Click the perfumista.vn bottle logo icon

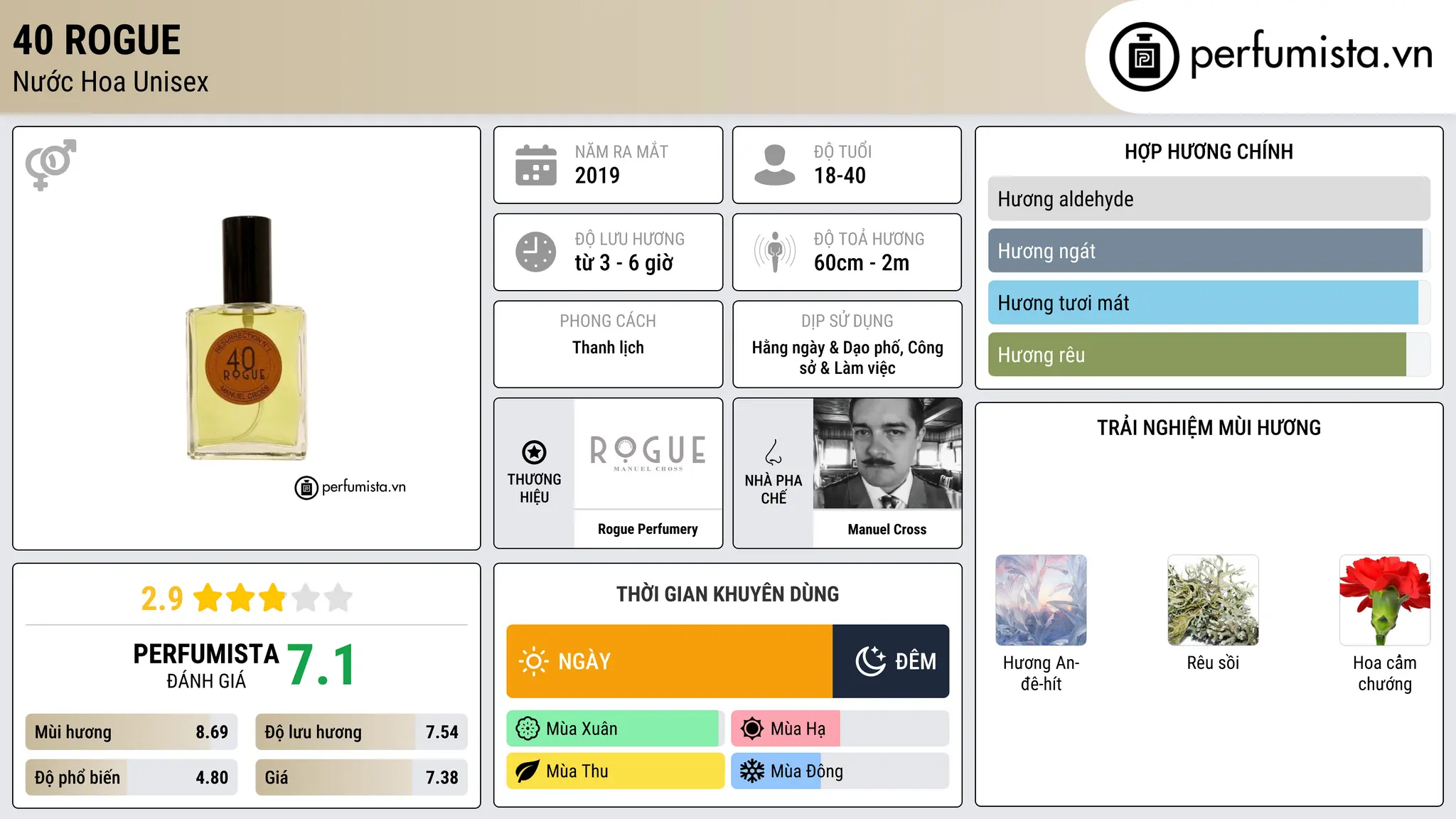point(1144,57)
